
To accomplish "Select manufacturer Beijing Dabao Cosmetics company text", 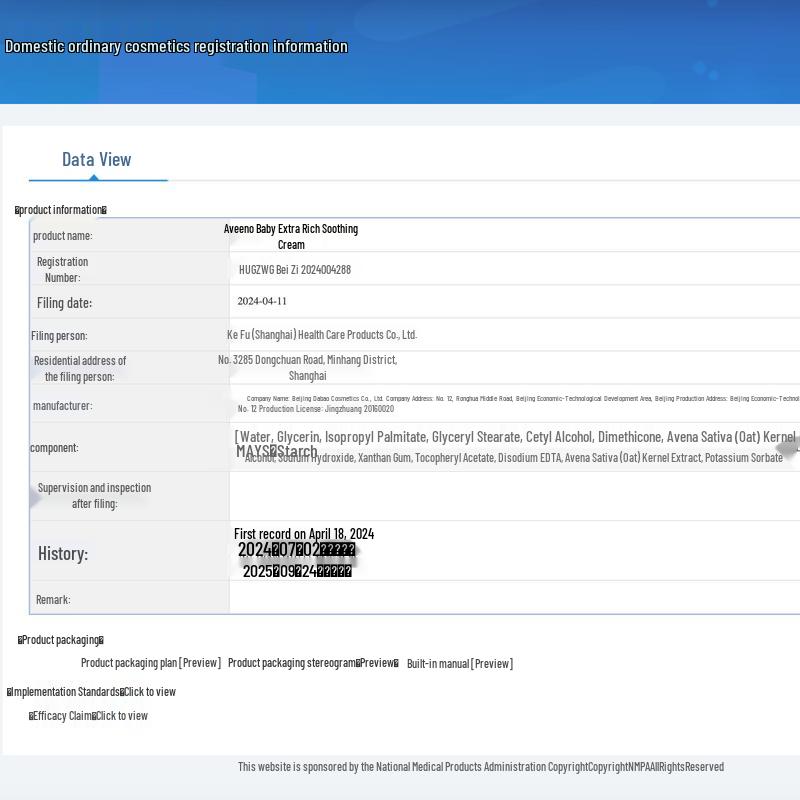I will click(522, 398).
